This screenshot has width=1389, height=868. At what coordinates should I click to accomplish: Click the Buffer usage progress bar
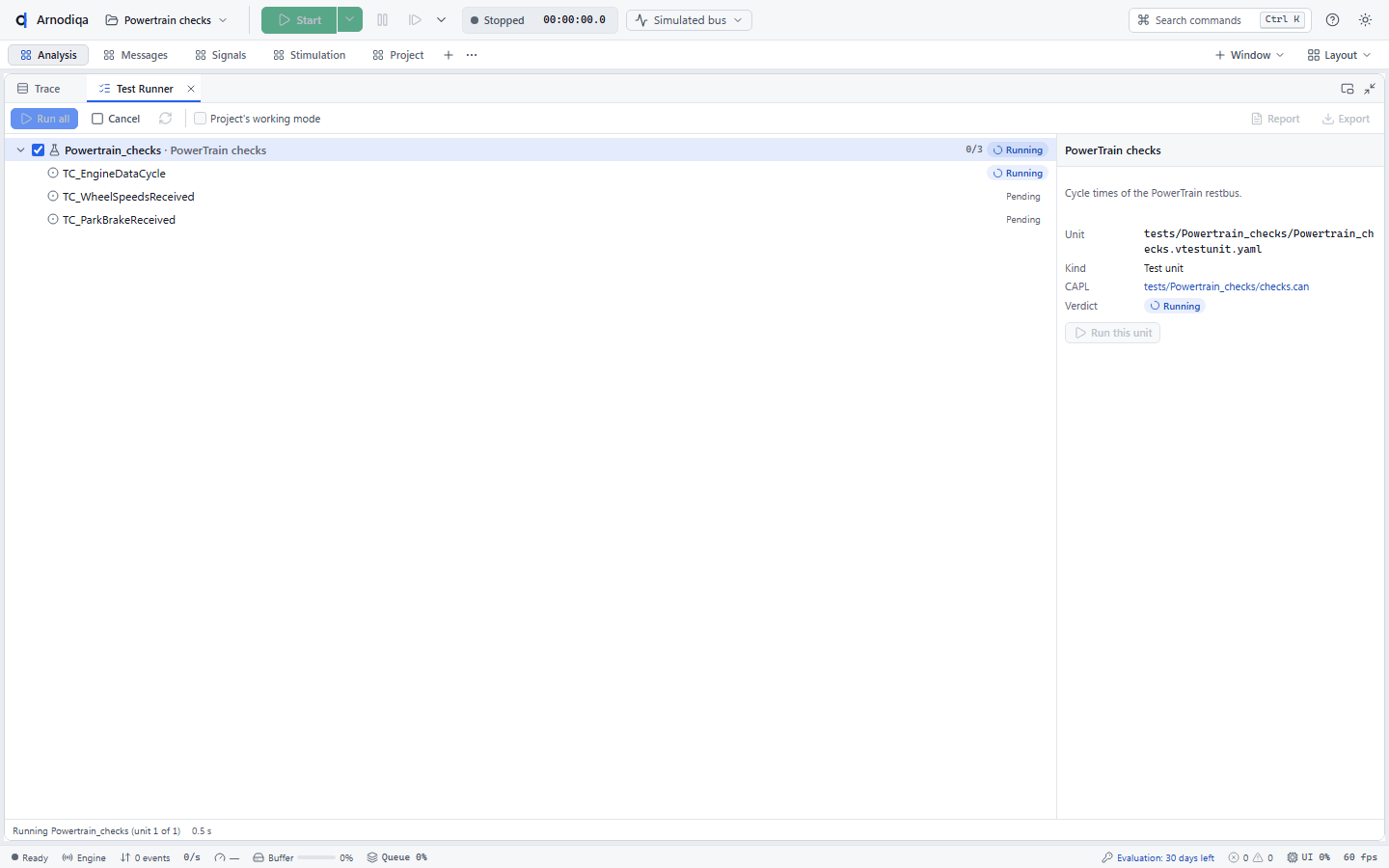pos(316,857)
